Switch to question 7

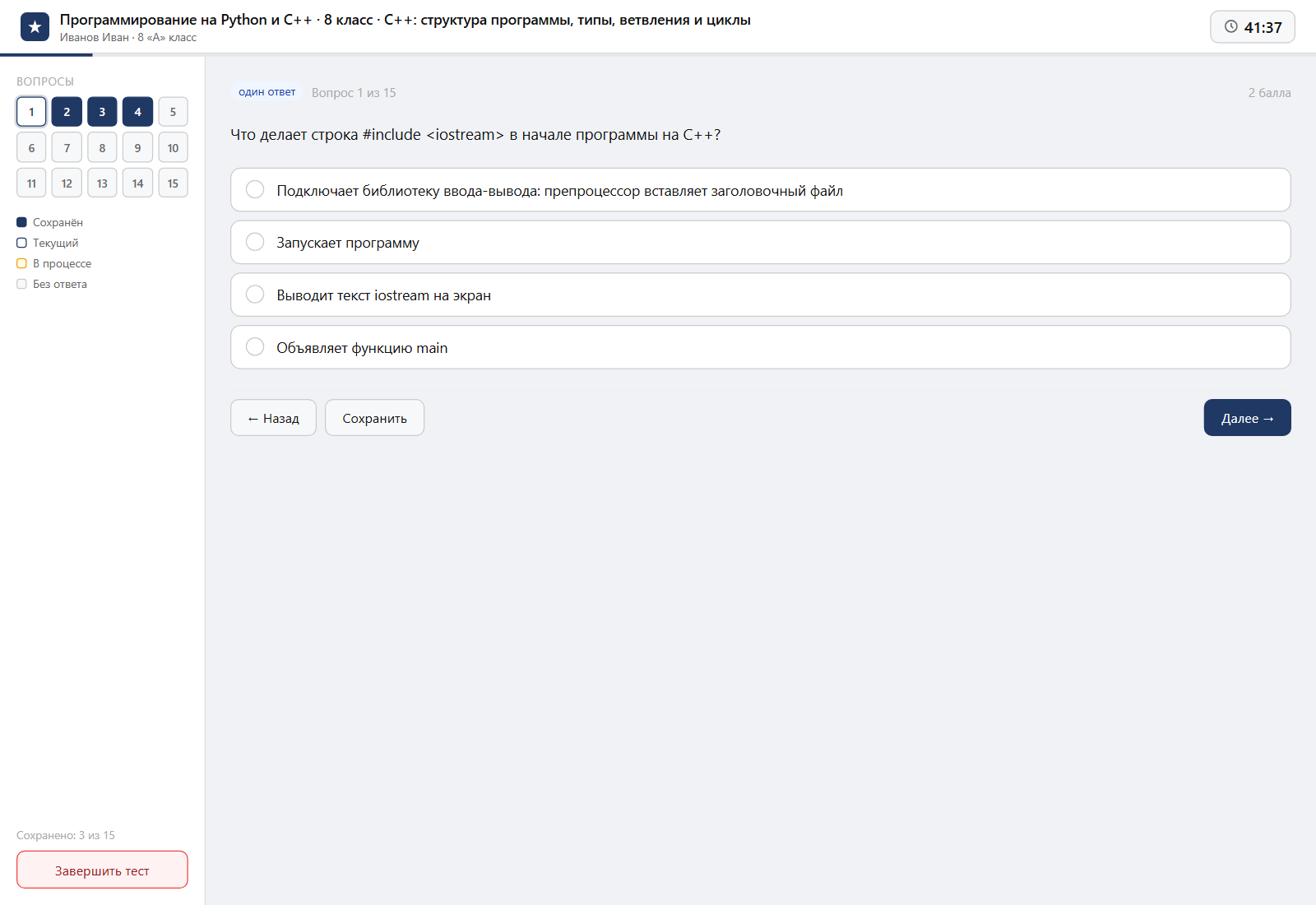coord(67,148)
